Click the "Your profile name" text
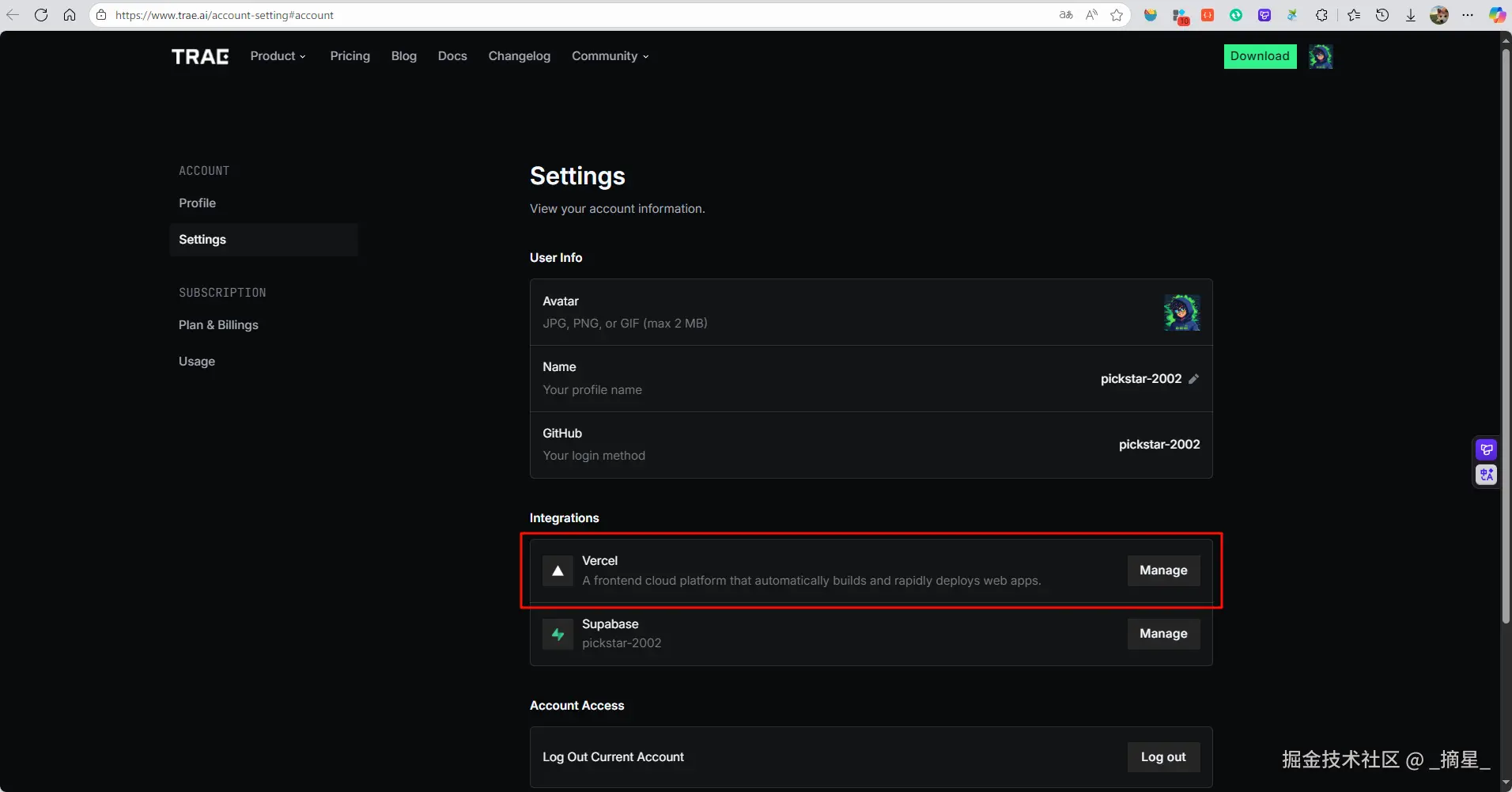 tap(592, 390)
